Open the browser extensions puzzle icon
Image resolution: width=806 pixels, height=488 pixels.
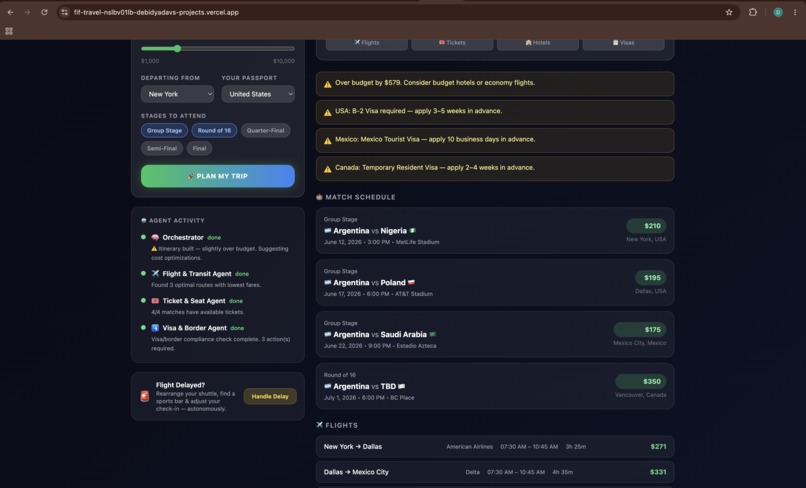[753, 12]
